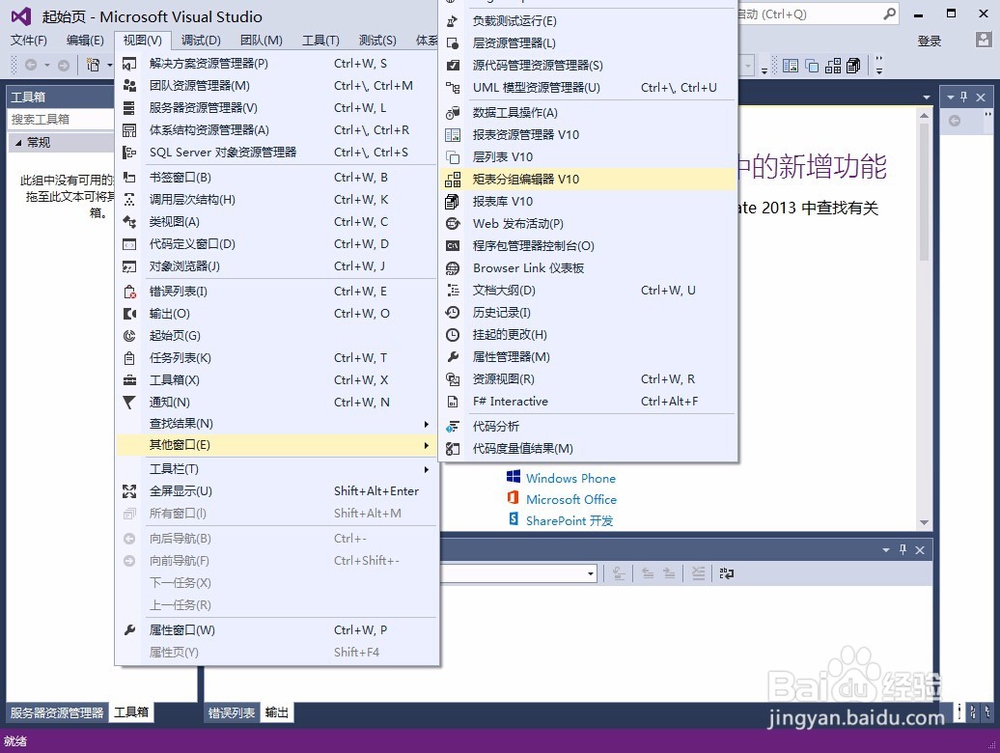The height and width of the screenshot is (753, 1000).
Task: Select 起始页(G) menu entry
Action: tap(276, 336)
